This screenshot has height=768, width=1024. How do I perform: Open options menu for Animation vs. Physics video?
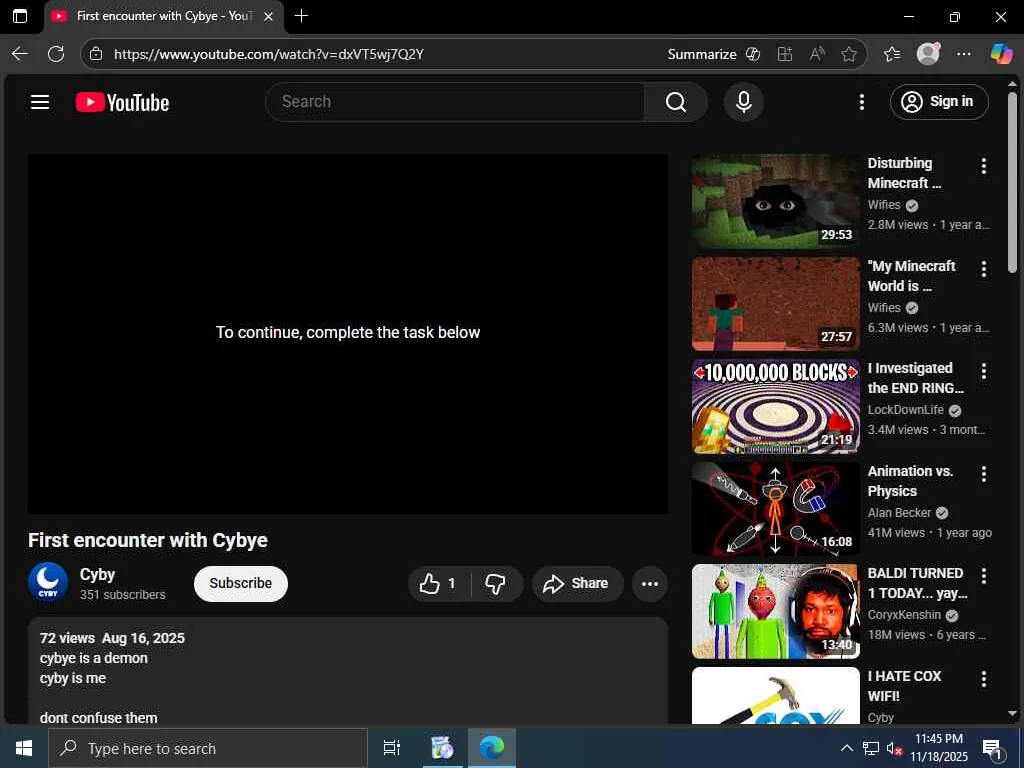tap(984, 473)
